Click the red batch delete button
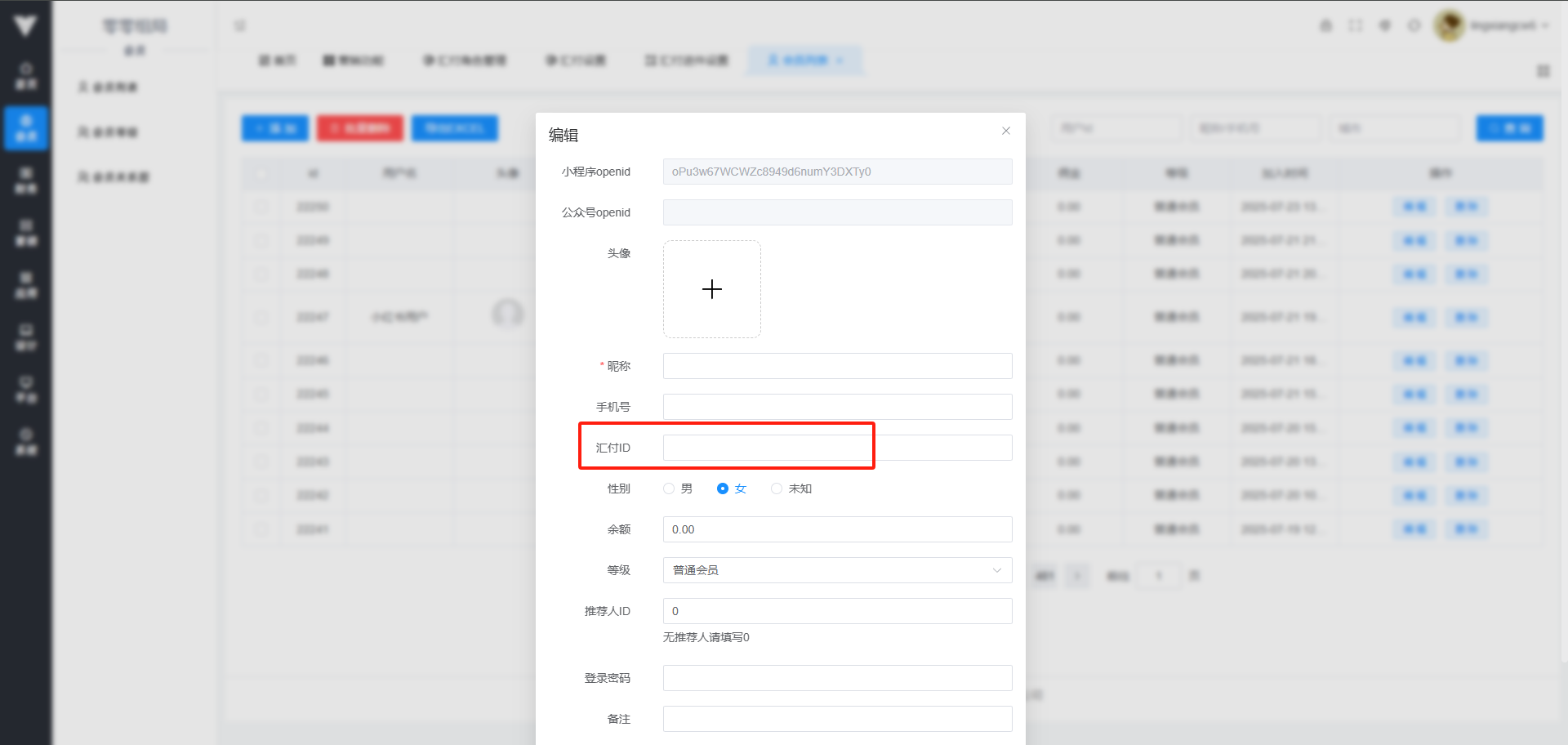The image size is (1568, 745). click(x=360, y=128)
